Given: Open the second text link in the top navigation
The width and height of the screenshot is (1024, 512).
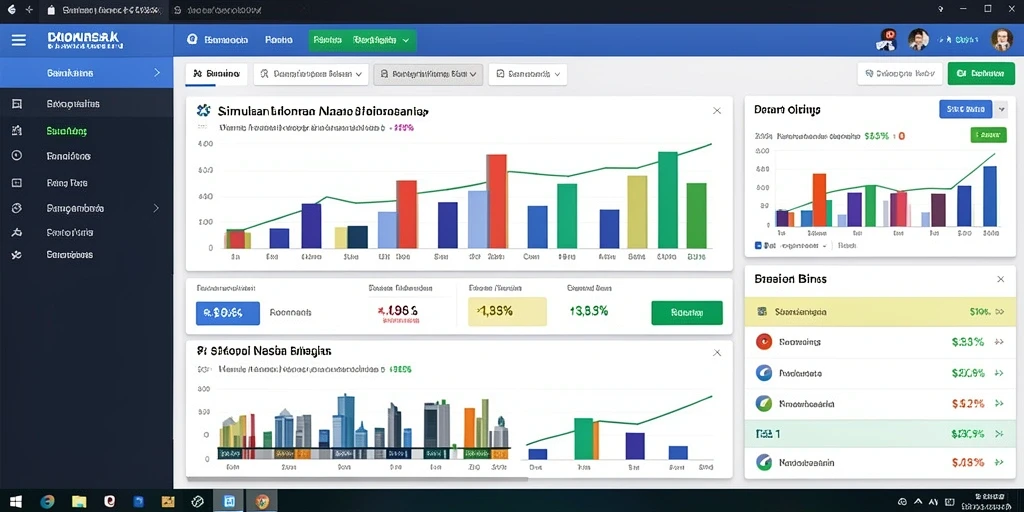Looking at the screenshot, I should click(x=279, y=40).
